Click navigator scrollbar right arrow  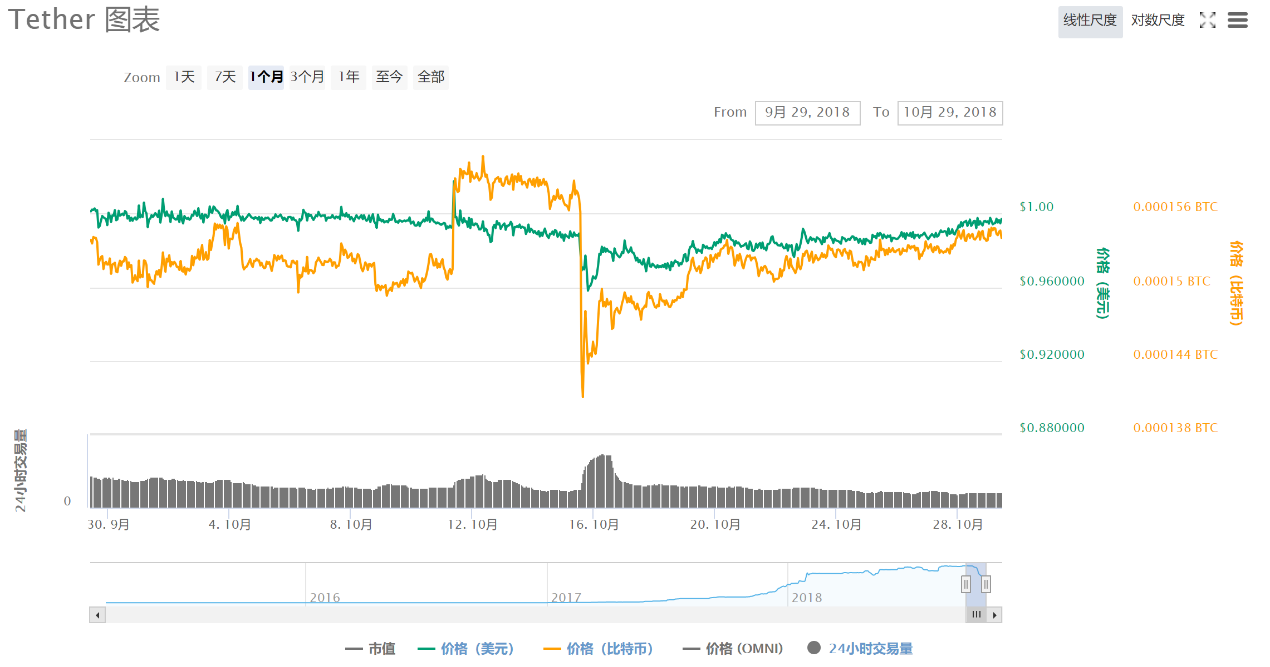994,615
